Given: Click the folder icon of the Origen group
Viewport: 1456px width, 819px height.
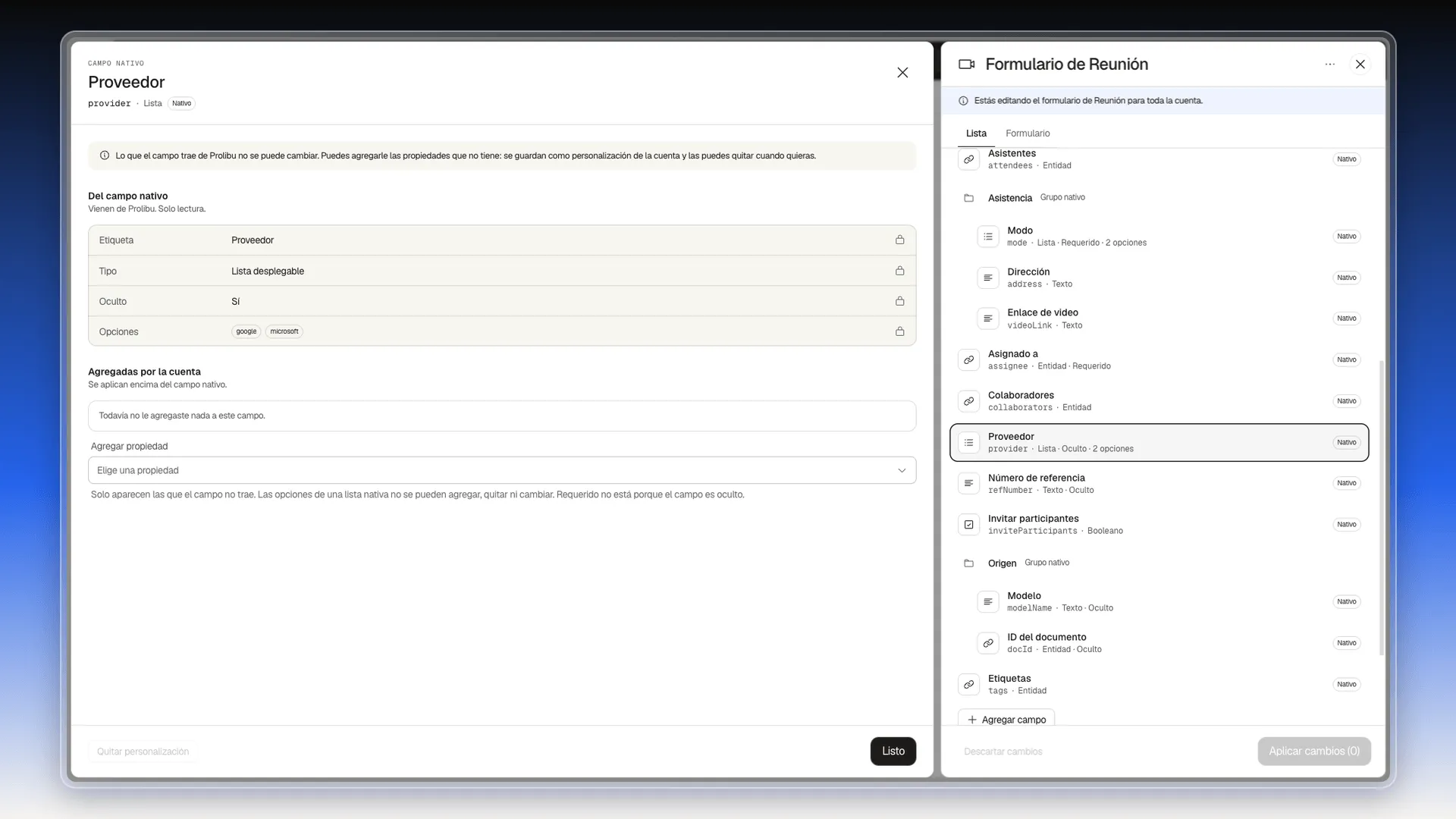Looking at the screenshot, I should pos(968,563).
